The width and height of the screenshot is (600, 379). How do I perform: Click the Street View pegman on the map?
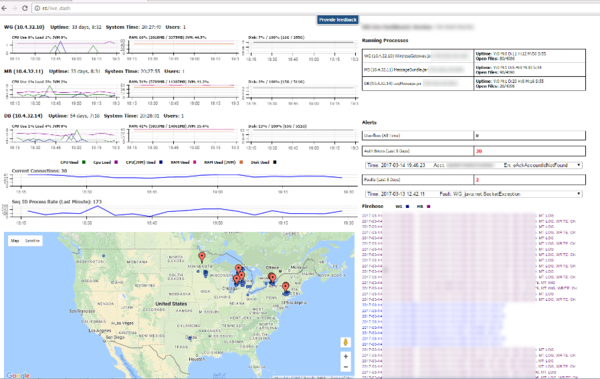(x=346, y=342)
